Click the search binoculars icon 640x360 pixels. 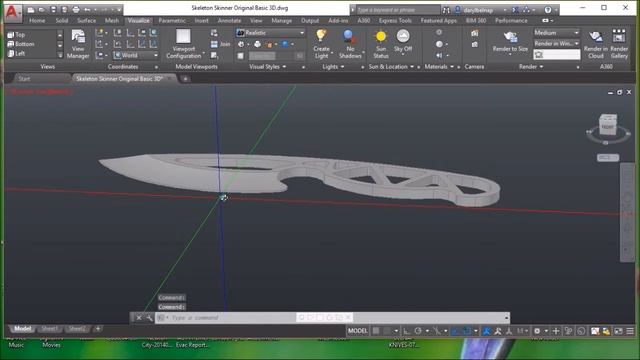tap(446, 9)
